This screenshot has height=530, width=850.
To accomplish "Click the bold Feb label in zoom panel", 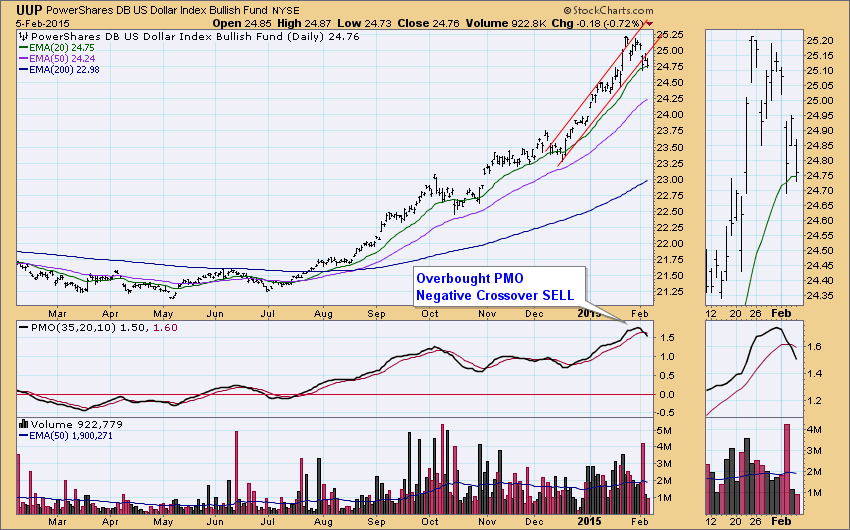I will [x=781, y=313].
